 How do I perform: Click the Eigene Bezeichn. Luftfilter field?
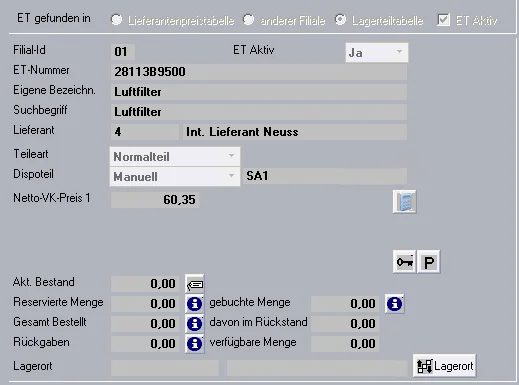pos(259,92)
